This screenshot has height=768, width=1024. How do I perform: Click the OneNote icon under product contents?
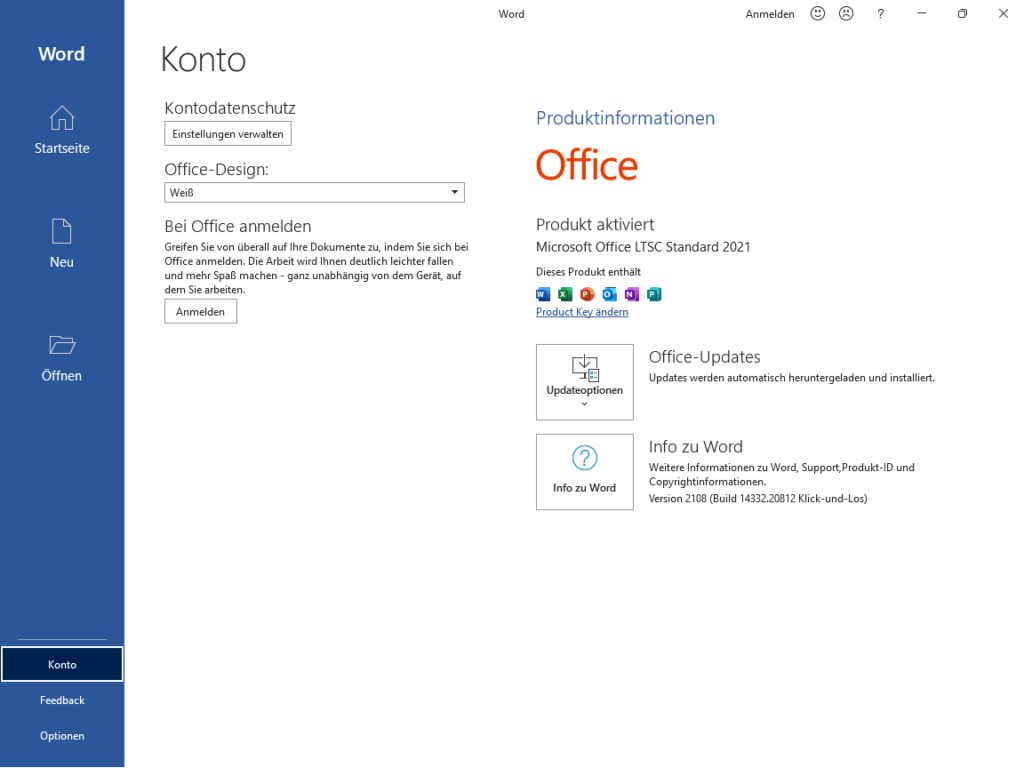[x=631, y=294]
